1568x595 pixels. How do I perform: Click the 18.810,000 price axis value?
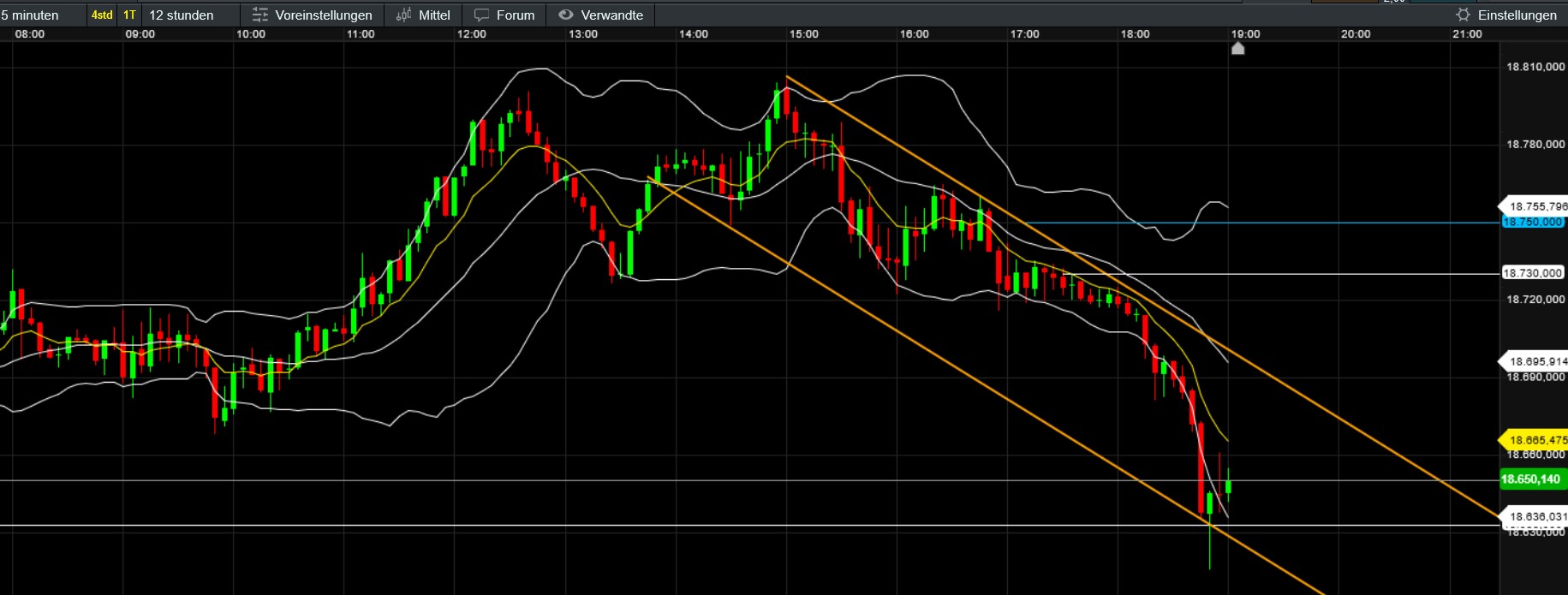[1535, 67]
